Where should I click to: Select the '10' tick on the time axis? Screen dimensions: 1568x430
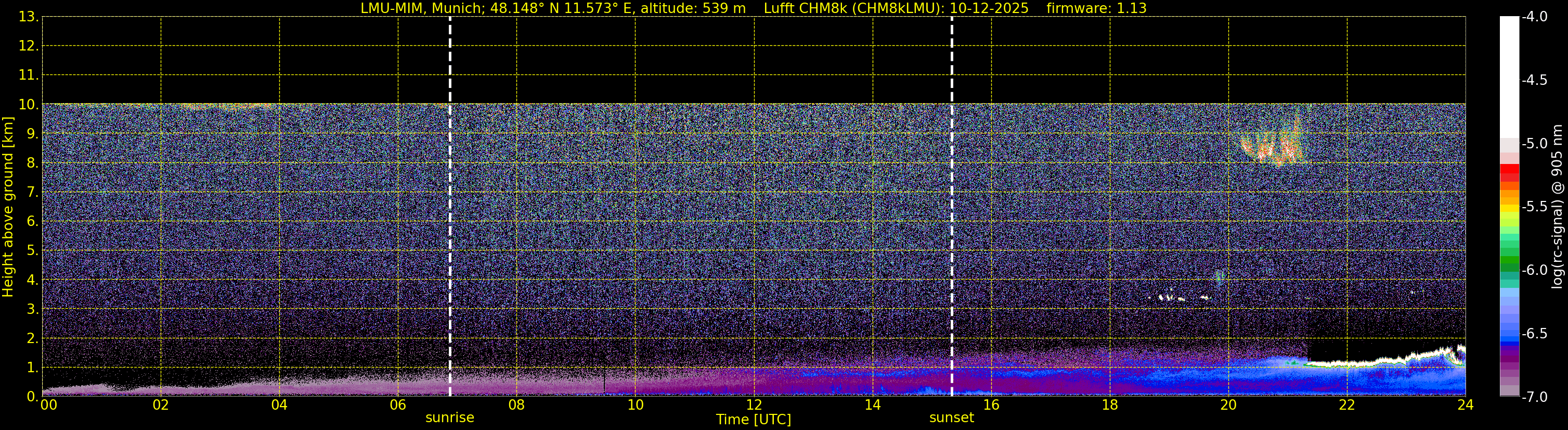(x=636, y=405)
